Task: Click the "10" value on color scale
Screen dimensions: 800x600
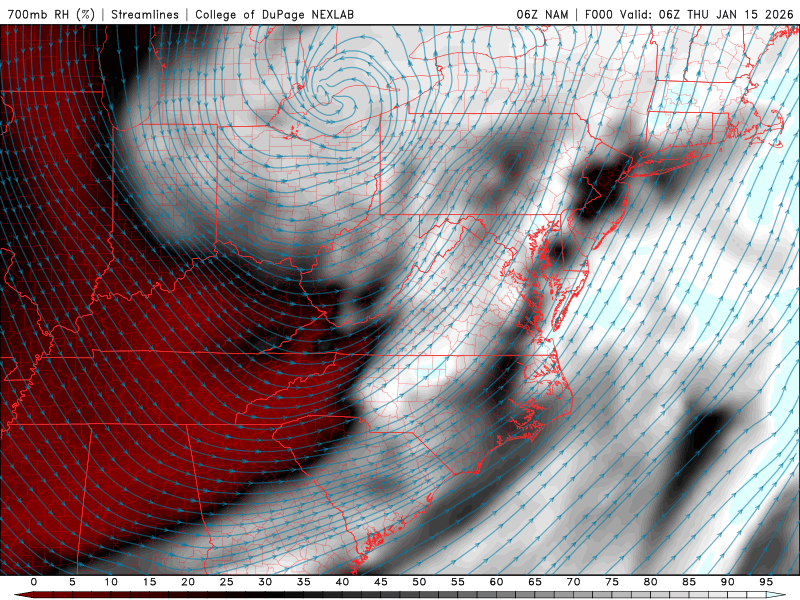Action: [x=111, y=582]
